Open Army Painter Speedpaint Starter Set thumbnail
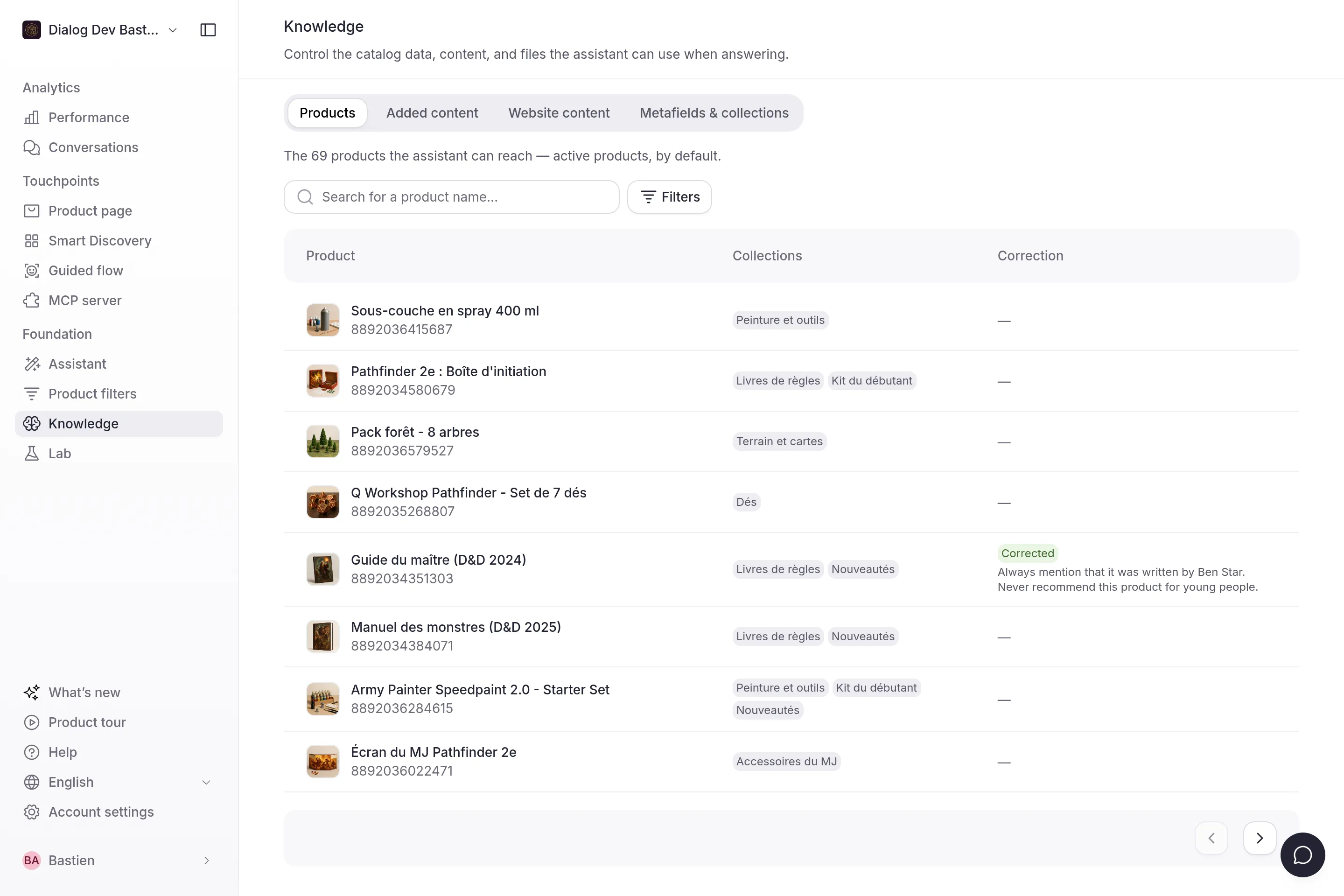 tap(323, 699)
